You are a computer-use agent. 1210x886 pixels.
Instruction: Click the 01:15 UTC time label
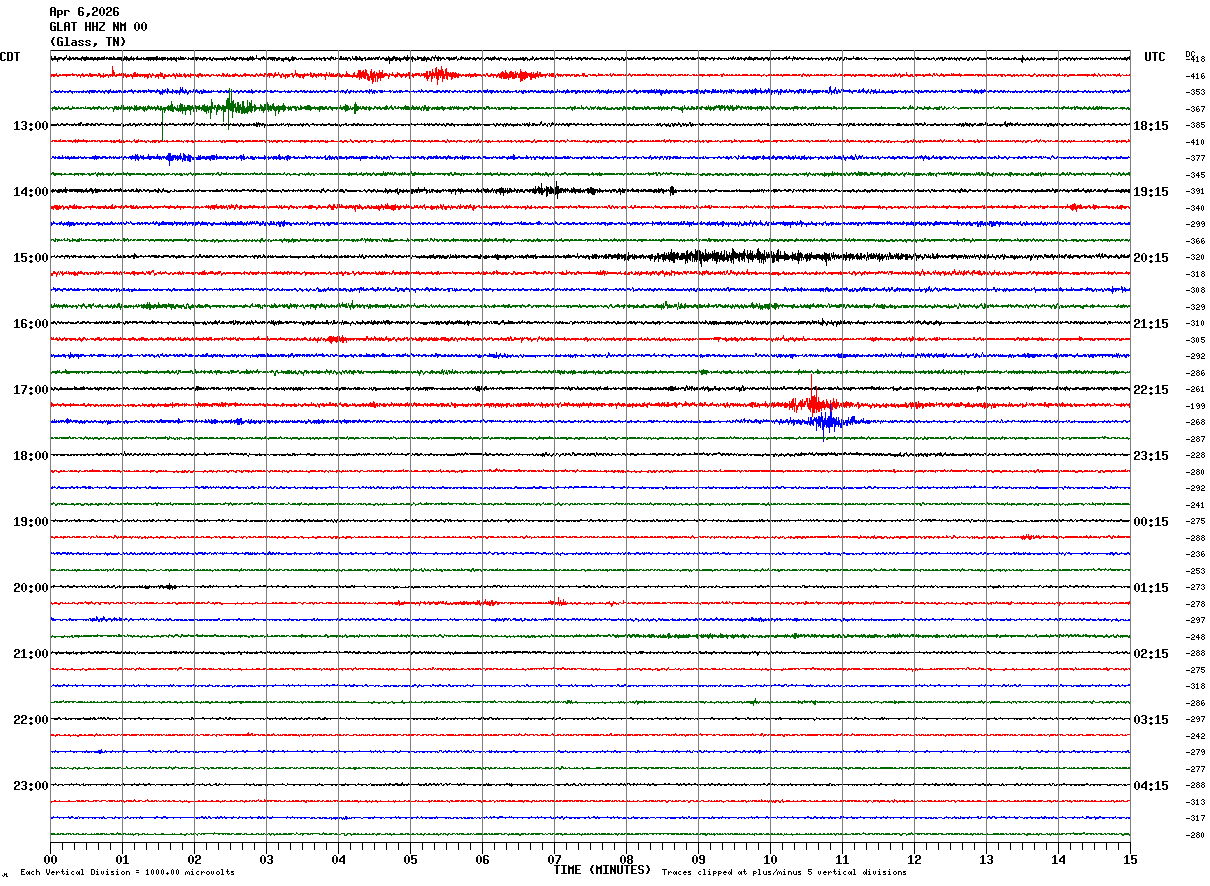[x=1151, y=588]
